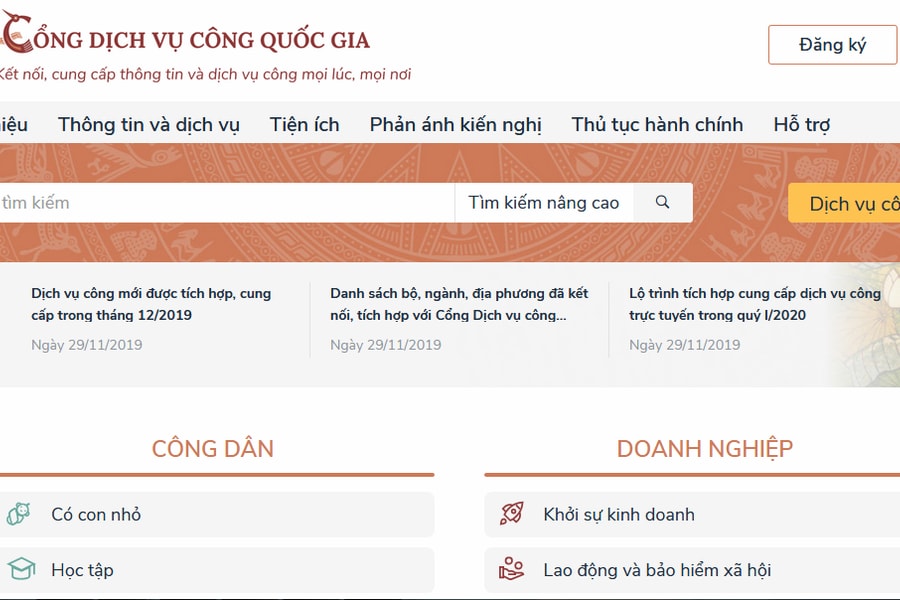The height and width of the screenshot is (600, 900).
Task: Open the Thông tin và dịch vụ menu
Action: (149, 125)
